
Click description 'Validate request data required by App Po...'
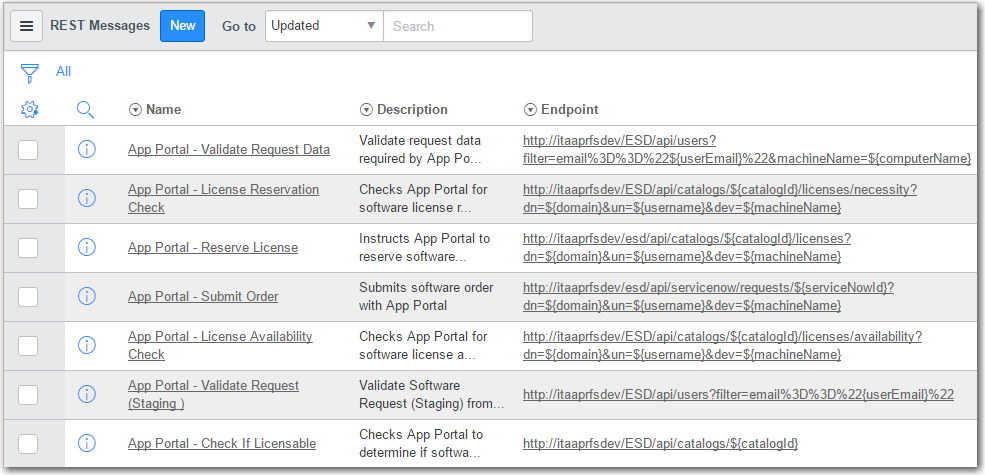420,150
